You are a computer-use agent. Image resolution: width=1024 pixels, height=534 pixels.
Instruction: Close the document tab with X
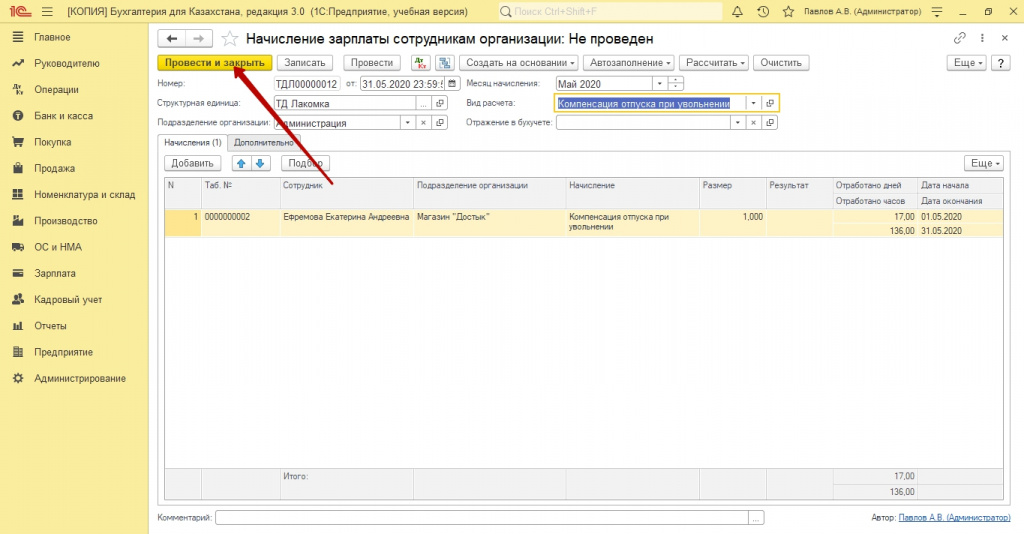point(1004,38)
